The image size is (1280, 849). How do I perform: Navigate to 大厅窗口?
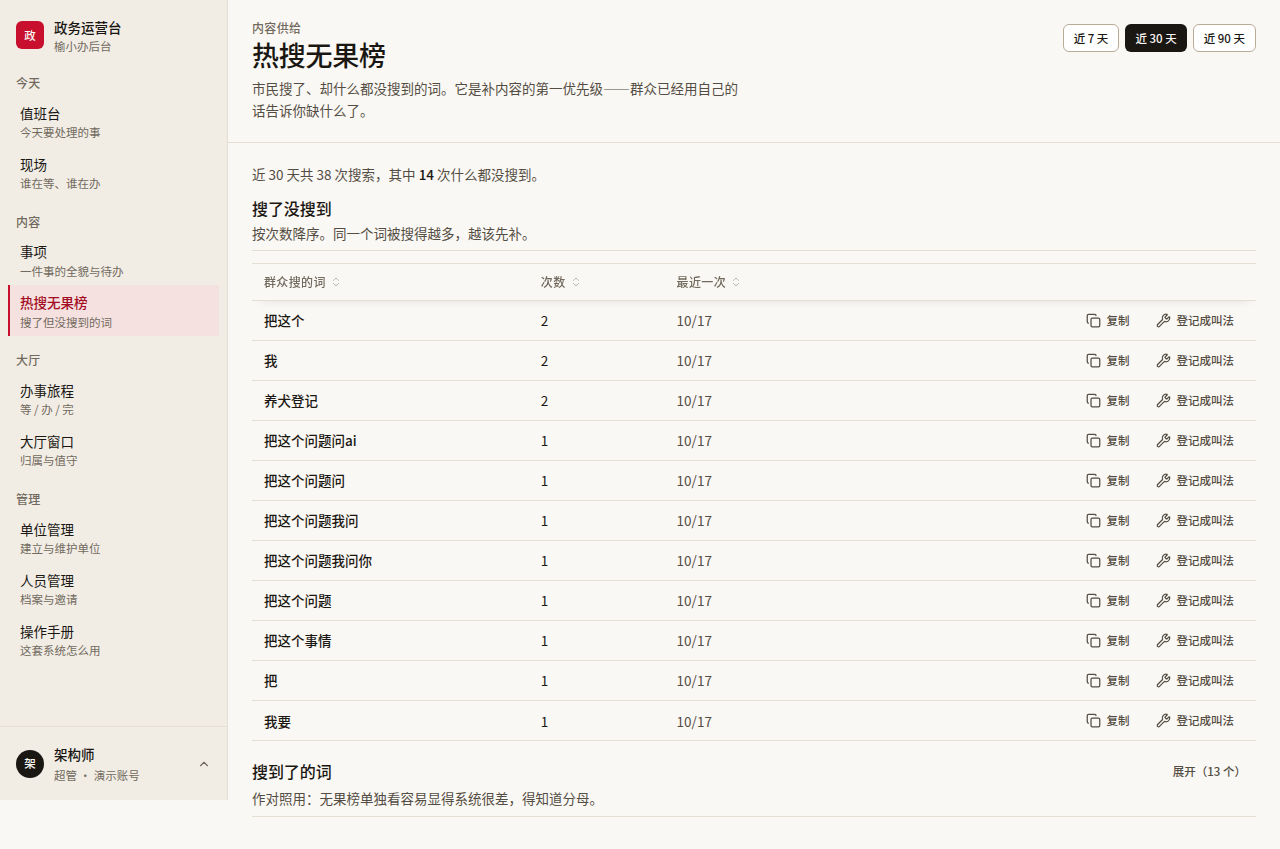[x=113, y=450]
